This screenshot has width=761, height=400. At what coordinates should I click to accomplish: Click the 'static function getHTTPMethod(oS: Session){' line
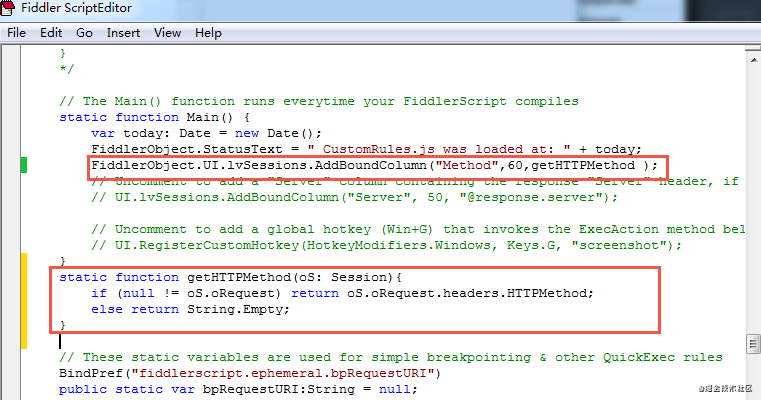pos(231,278)
